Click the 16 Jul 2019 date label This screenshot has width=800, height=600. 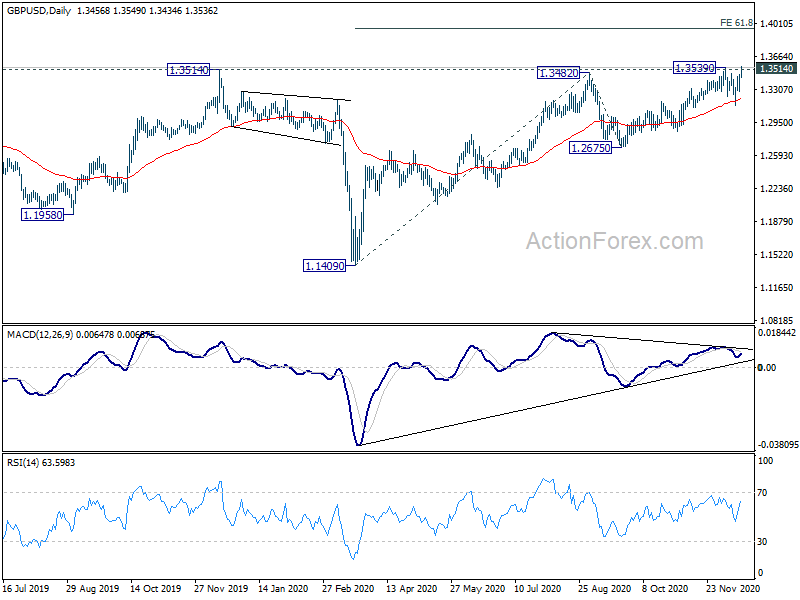pos(26,588)
